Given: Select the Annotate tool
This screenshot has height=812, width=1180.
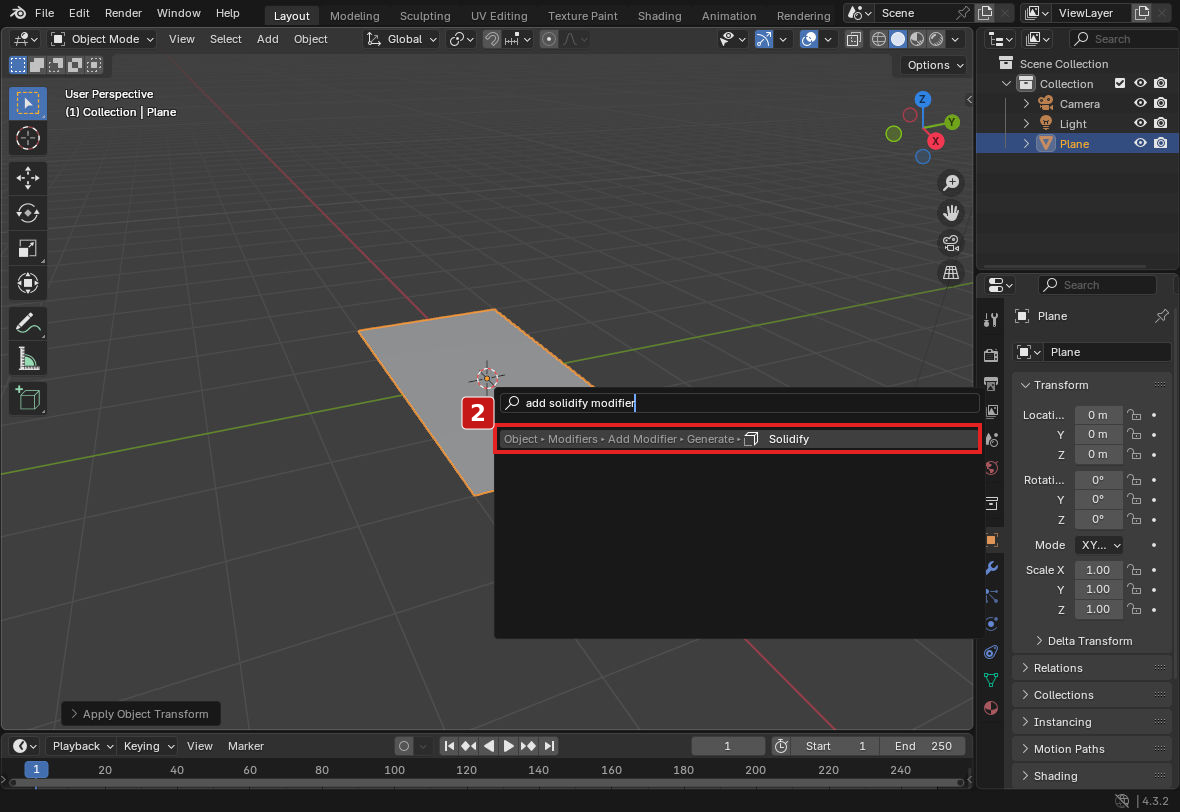Looking at the screenshot, I should point(28,324).
